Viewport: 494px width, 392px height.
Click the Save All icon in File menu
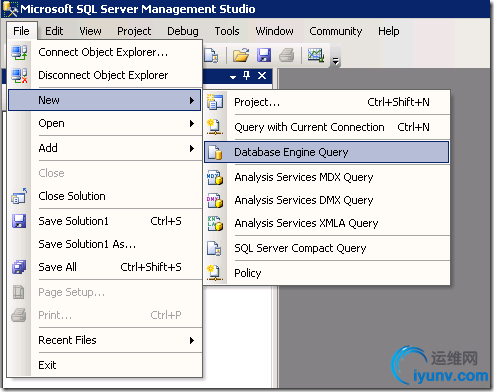pos(19,267)
